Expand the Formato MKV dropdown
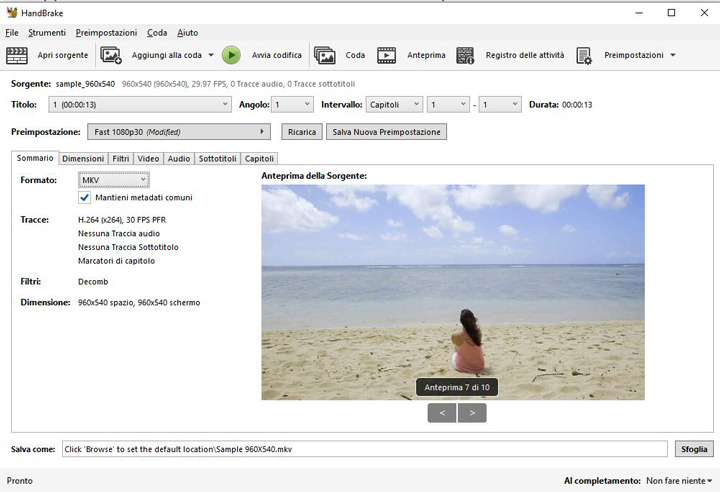The image size is (720, 492). pyautogui.click(x=113, y=180)
